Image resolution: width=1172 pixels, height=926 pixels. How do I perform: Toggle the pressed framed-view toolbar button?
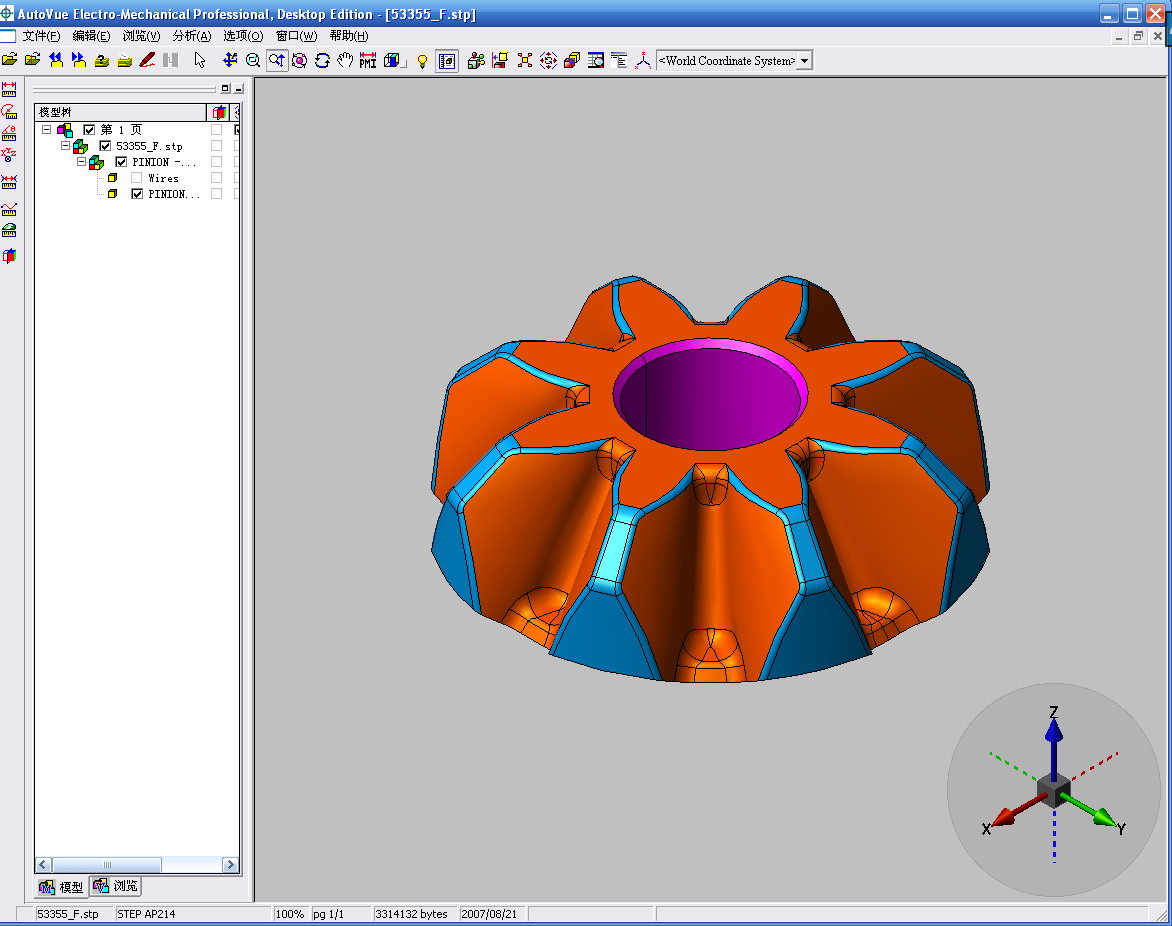447,61
